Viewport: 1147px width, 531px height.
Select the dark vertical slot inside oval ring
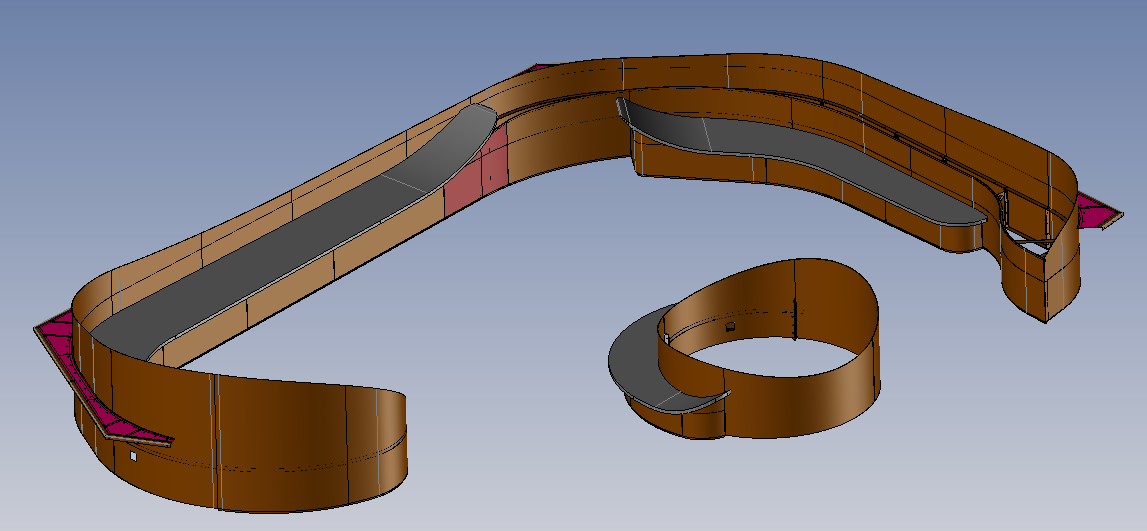pyautogui.click(x=793, y=320)
